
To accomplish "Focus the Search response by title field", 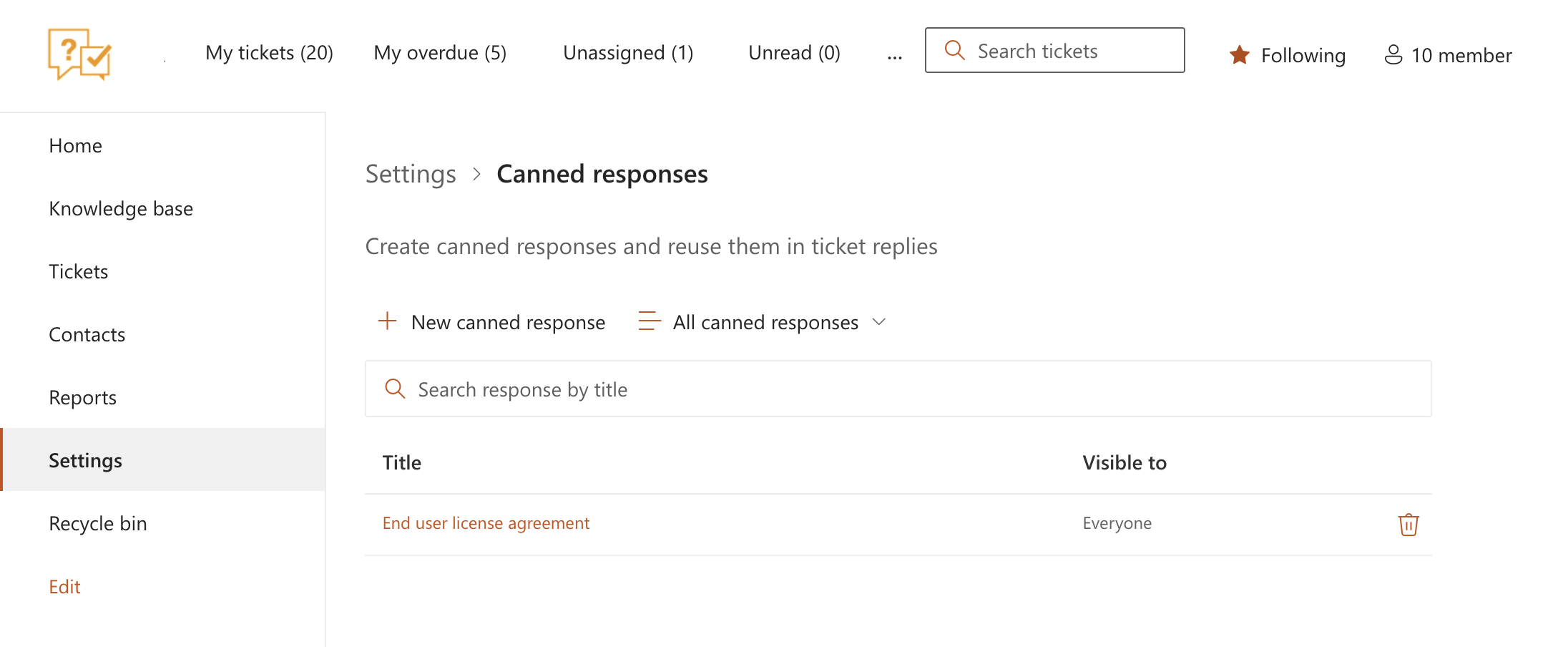I will coord(898,389).
